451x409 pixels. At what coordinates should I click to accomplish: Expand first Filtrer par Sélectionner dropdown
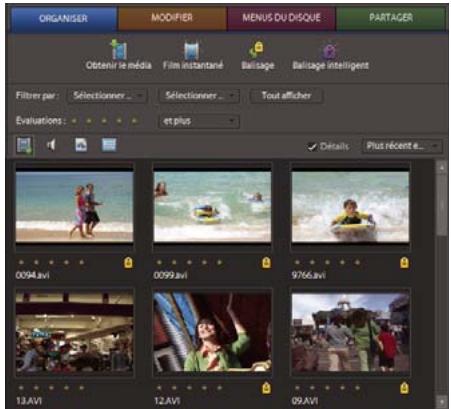[x=107, y=96]
